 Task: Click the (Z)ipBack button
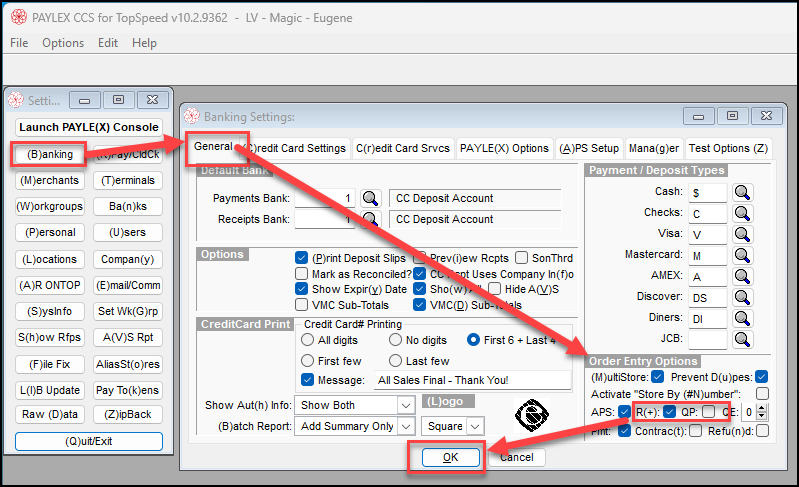tap(128, 414)
